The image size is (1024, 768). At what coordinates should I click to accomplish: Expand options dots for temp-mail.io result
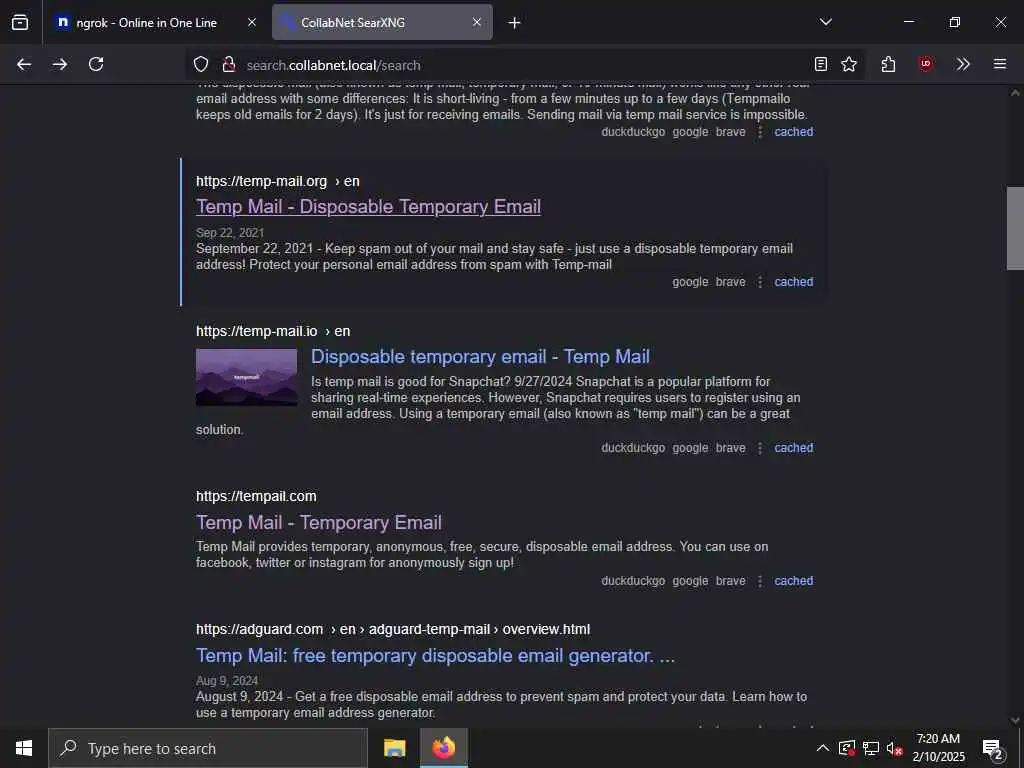click(x=760, y=447)
